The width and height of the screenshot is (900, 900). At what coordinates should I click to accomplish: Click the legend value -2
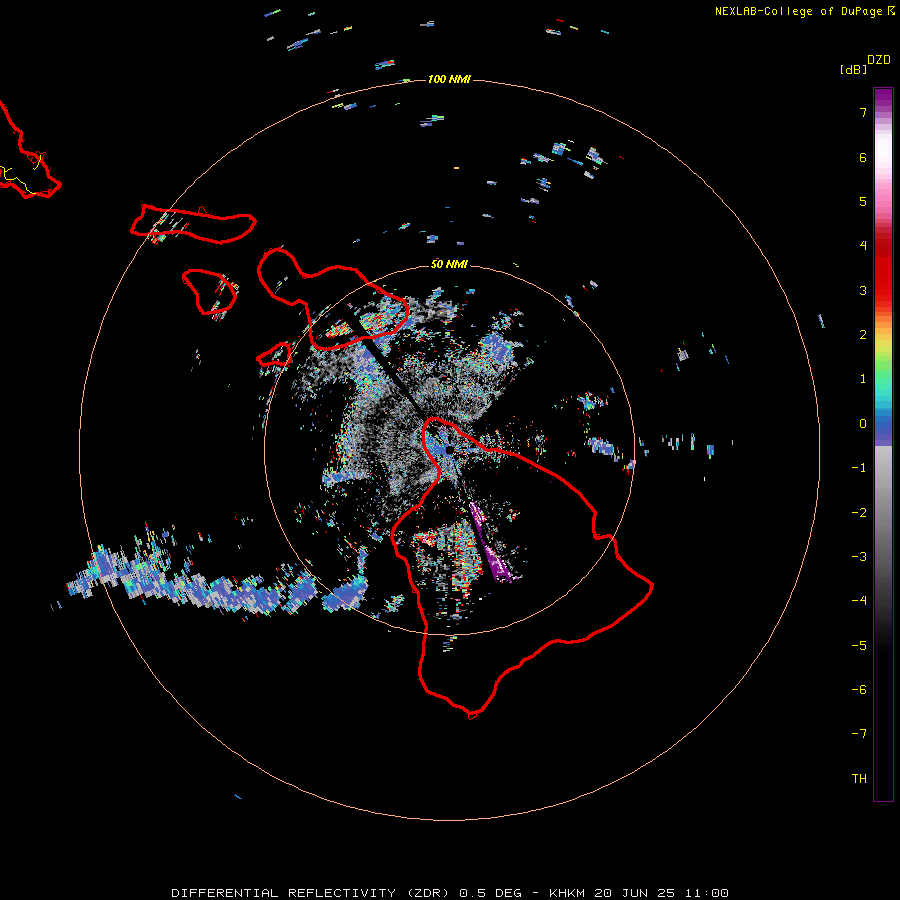pos(859,513)
